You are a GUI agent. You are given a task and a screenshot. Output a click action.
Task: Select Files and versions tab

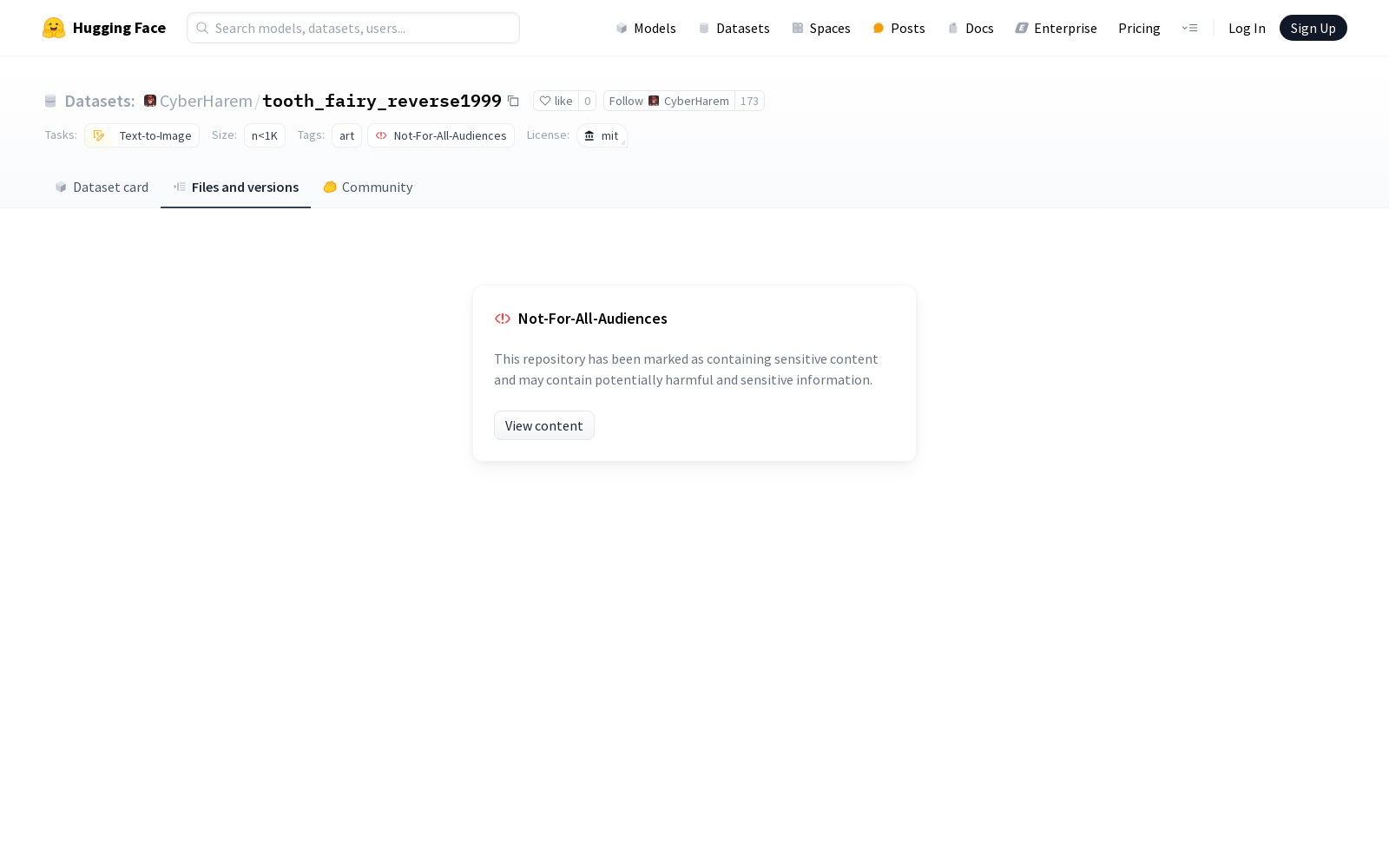[235, 187]
